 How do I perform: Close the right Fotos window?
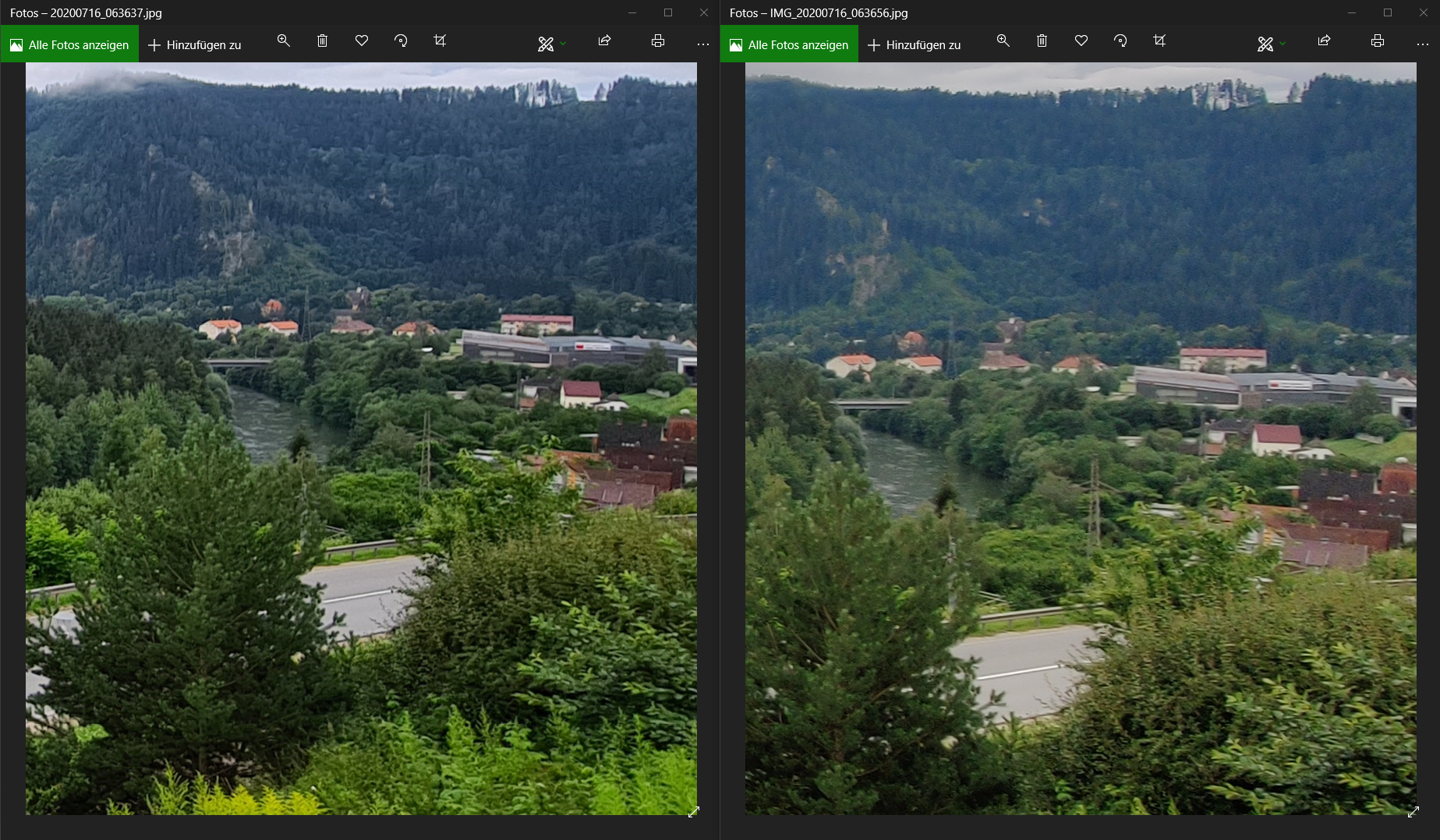[1424, 12]
